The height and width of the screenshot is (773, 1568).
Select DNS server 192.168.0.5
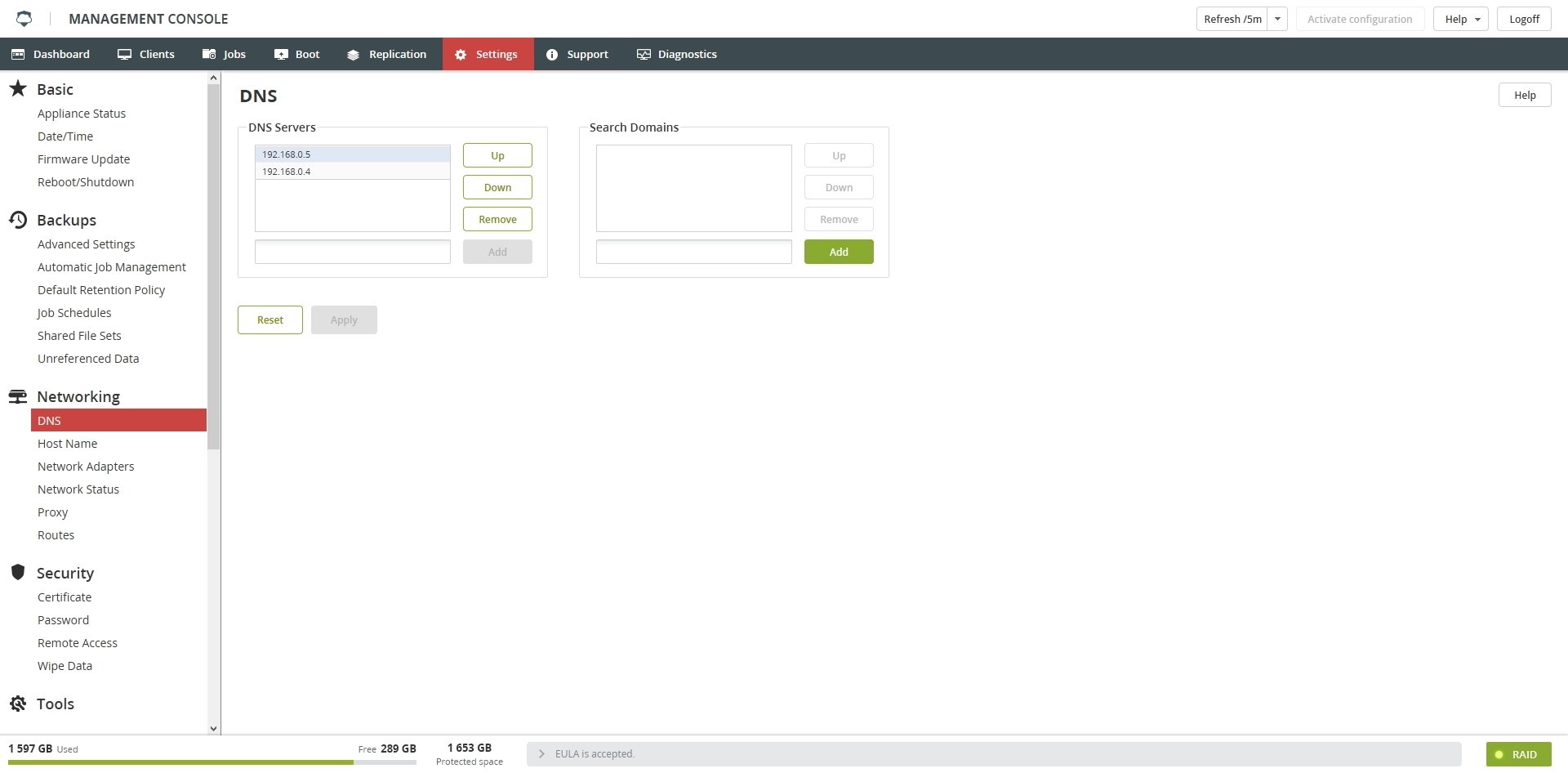(x=353, y=154)
